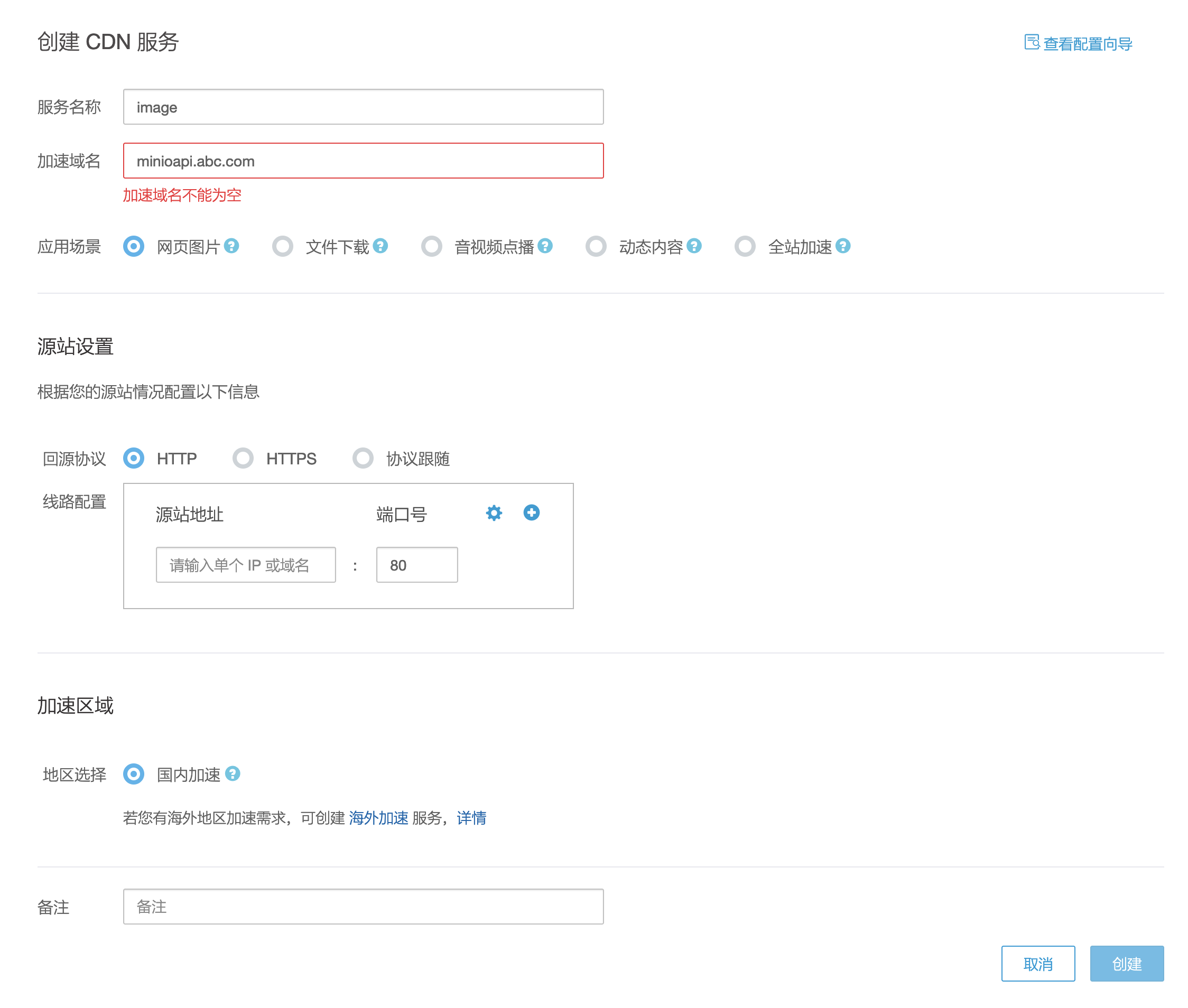Click the 备注 remarks input field
The height and width of the screenshot is (1008, 1188).
click(363, 906)
